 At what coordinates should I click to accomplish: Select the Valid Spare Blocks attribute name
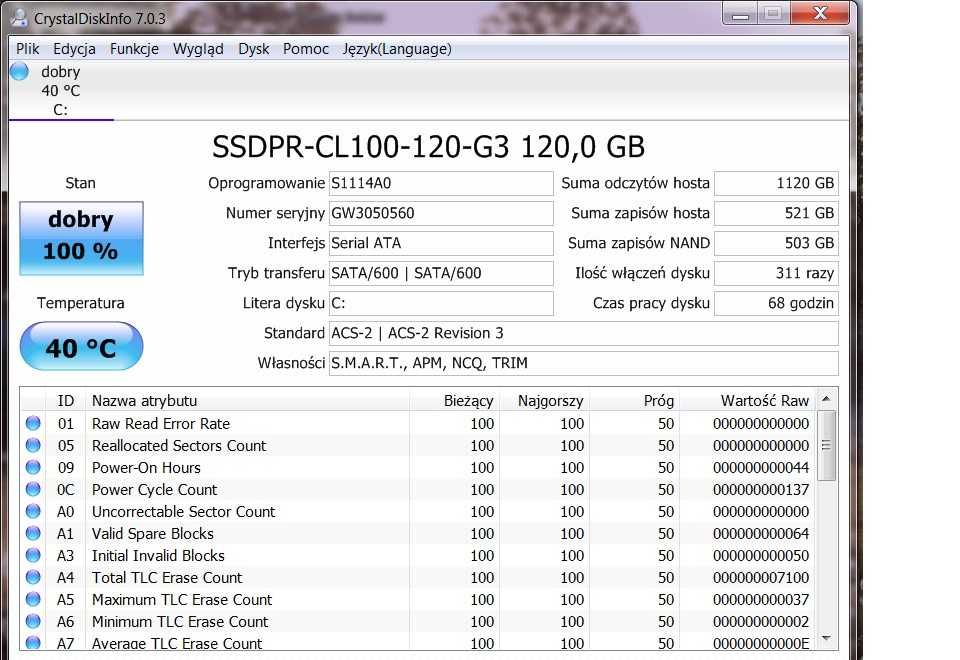click(152, 534)
